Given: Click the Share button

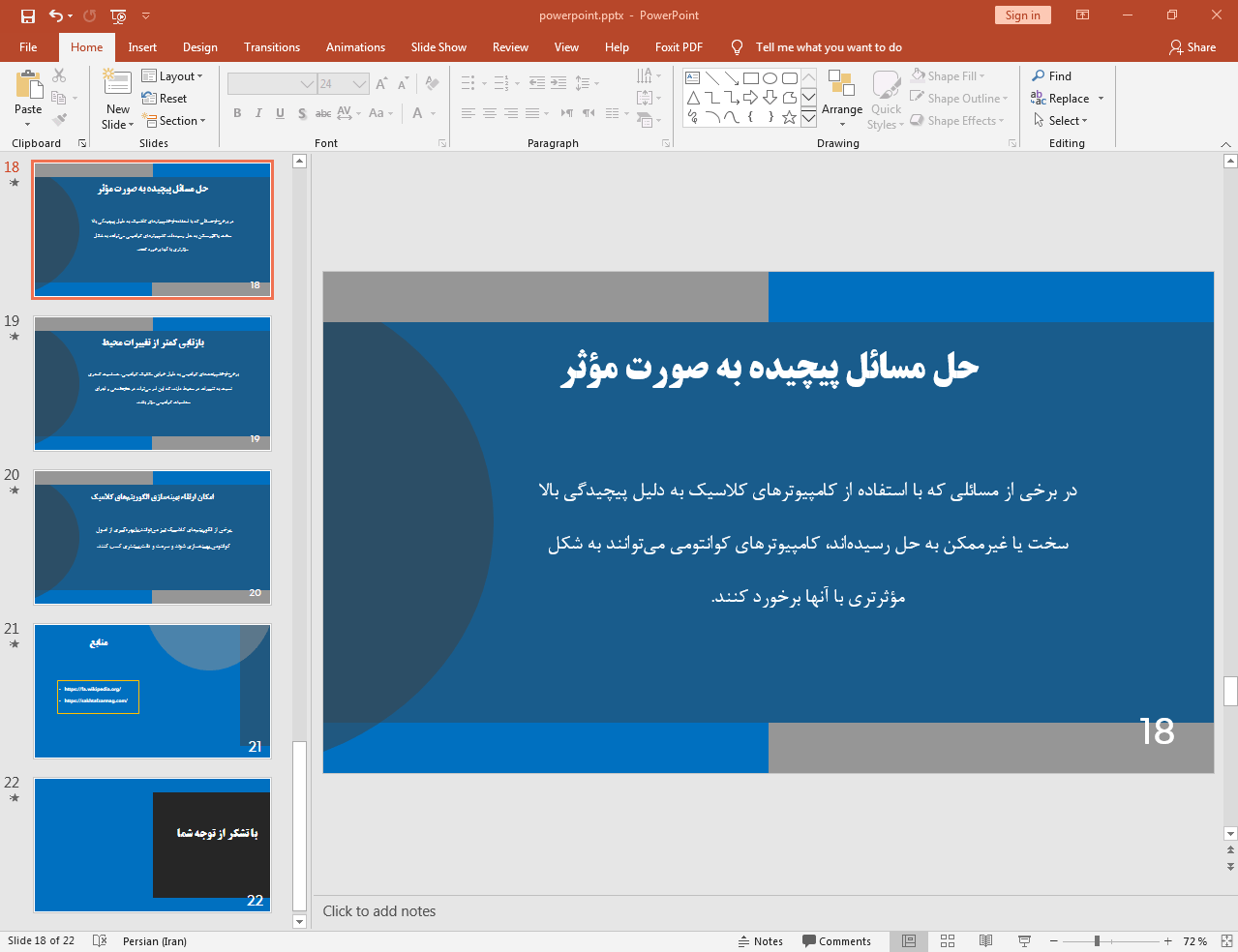Looking at the screenshot, I should [x=1193, y=46].
